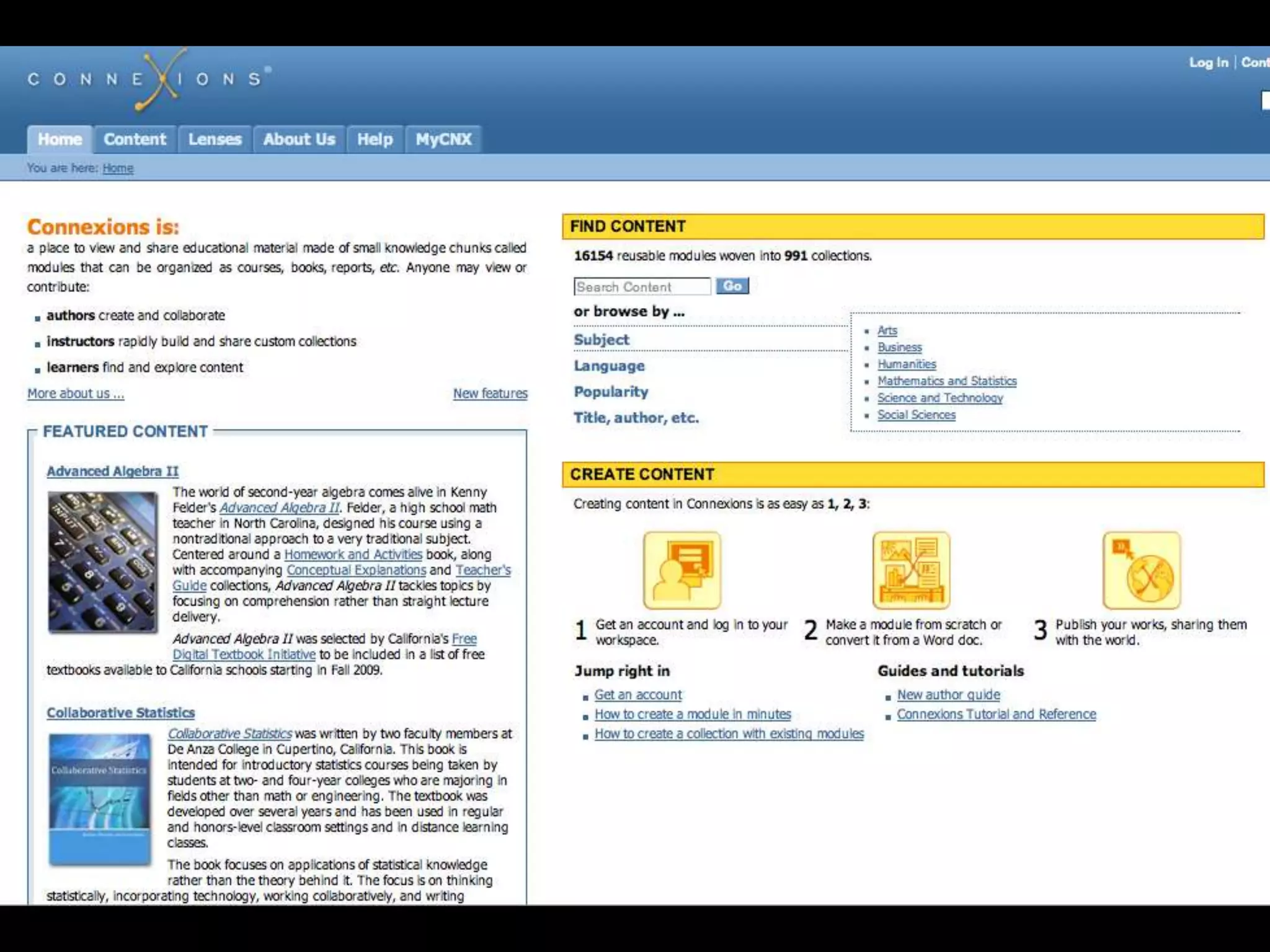Screen dimensions: 1270x952
Task: Switch to the Content tab
Action: 135,139
